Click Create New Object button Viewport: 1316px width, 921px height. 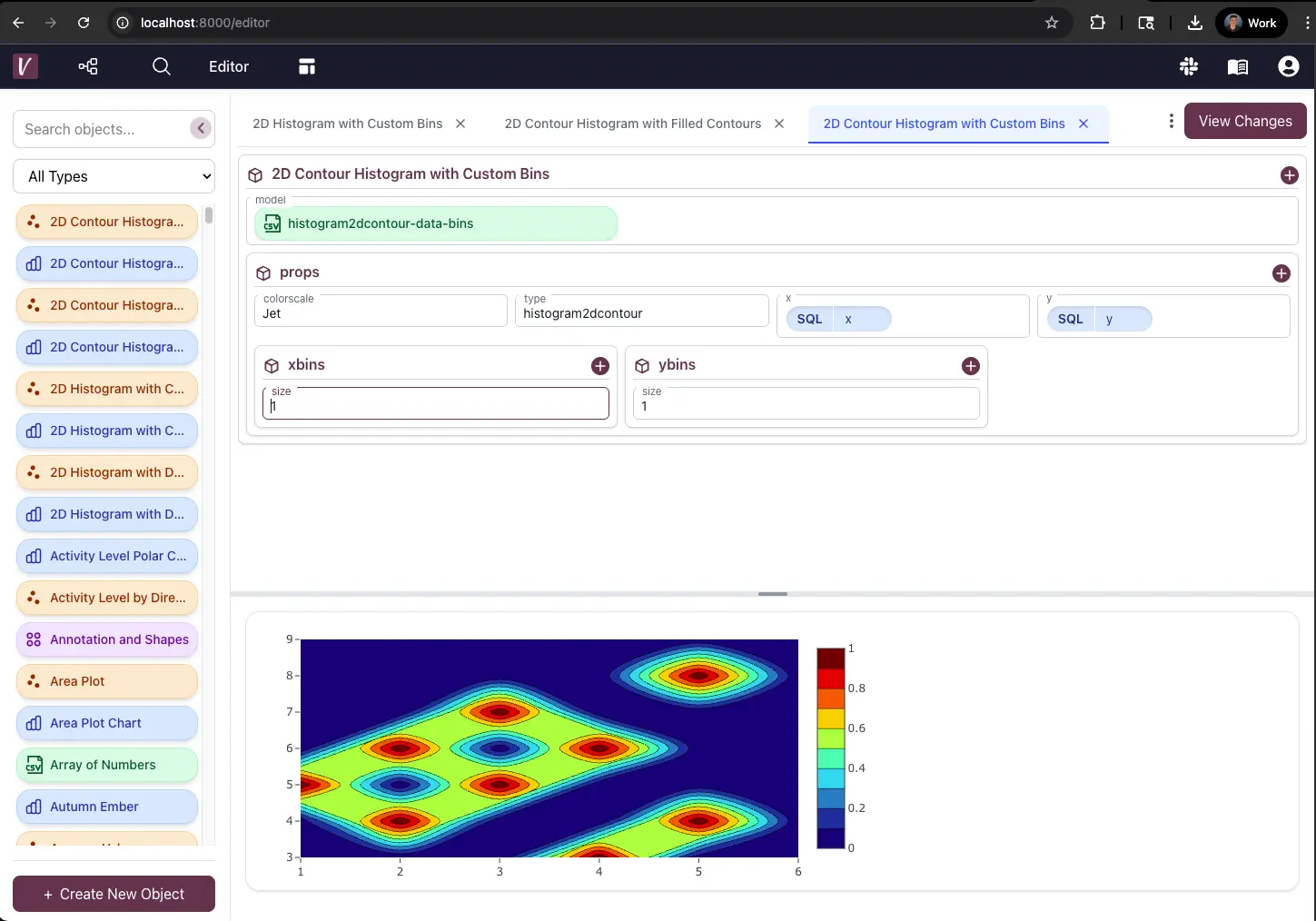click(x=114, y=894)
